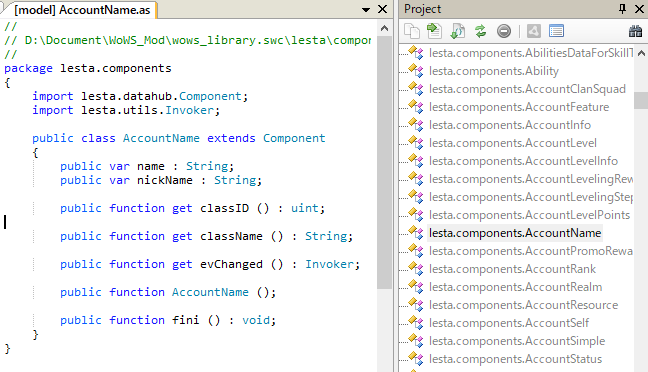
Task: Click the Project tree scrollbar thumb
Action: point(641,100)
